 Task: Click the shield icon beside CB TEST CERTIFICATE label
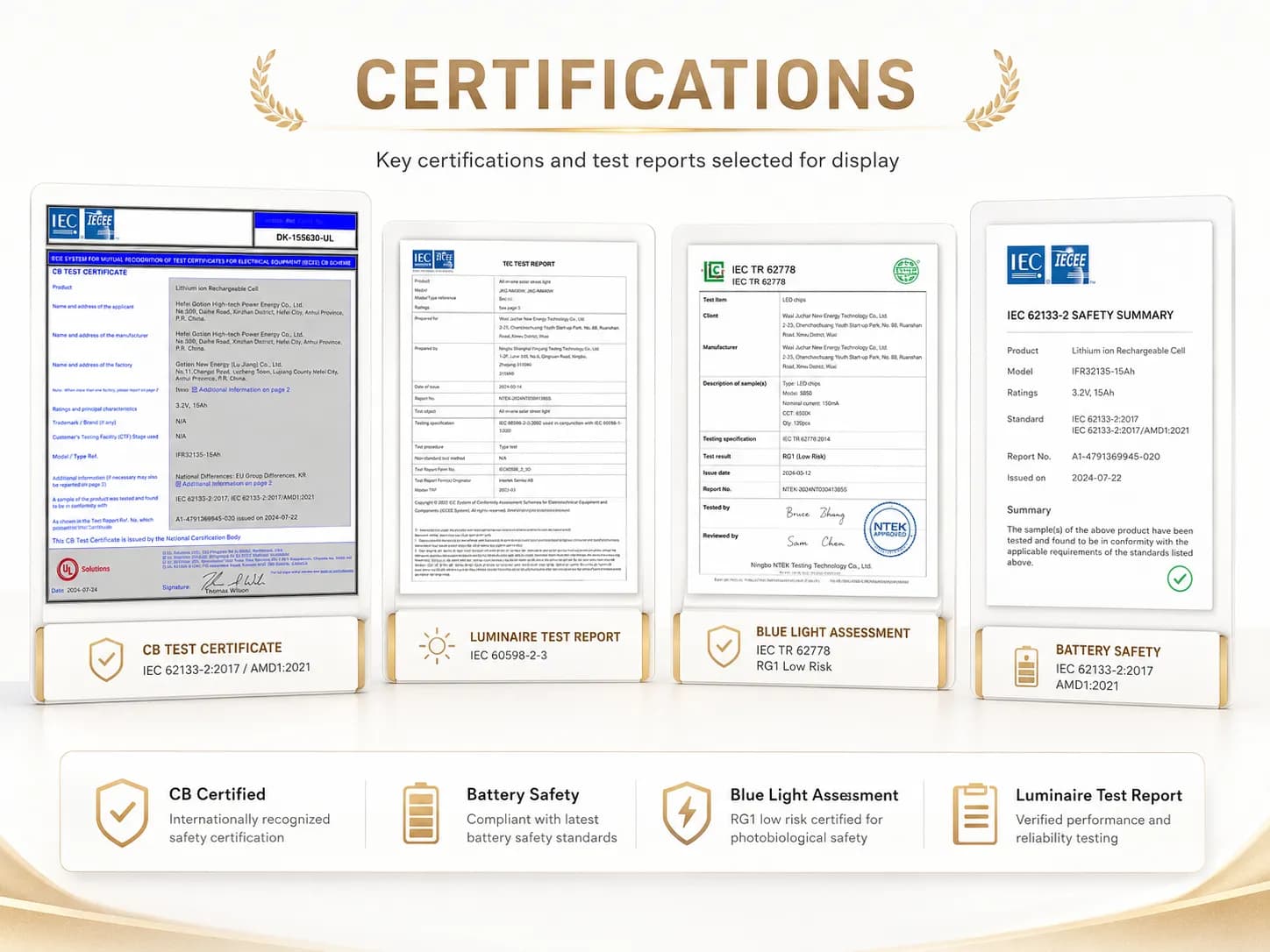click(106, 659)
